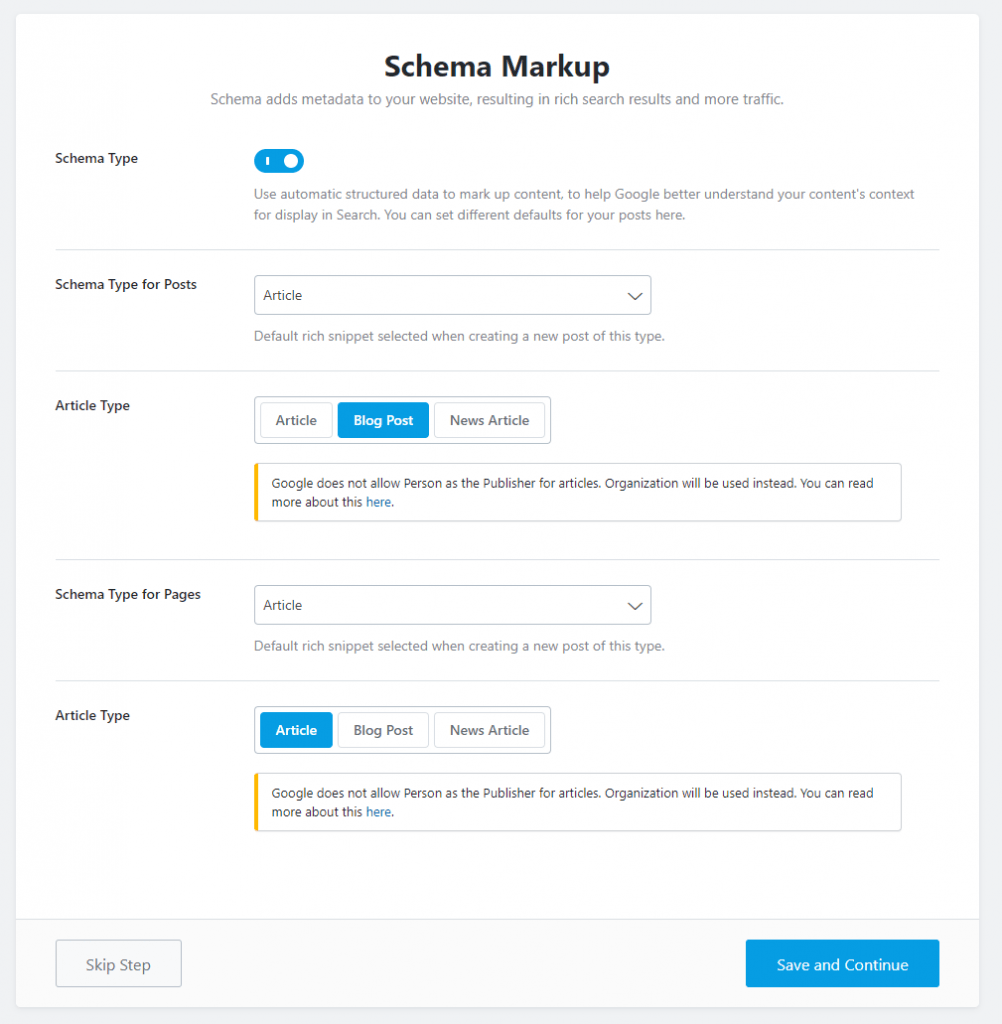Click chevron arrow in Posts schema dropdown

634,296
